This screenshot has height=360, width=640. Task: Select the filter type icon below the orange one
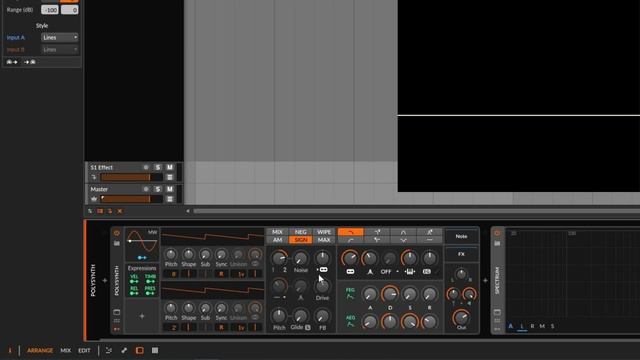point(351,240)
